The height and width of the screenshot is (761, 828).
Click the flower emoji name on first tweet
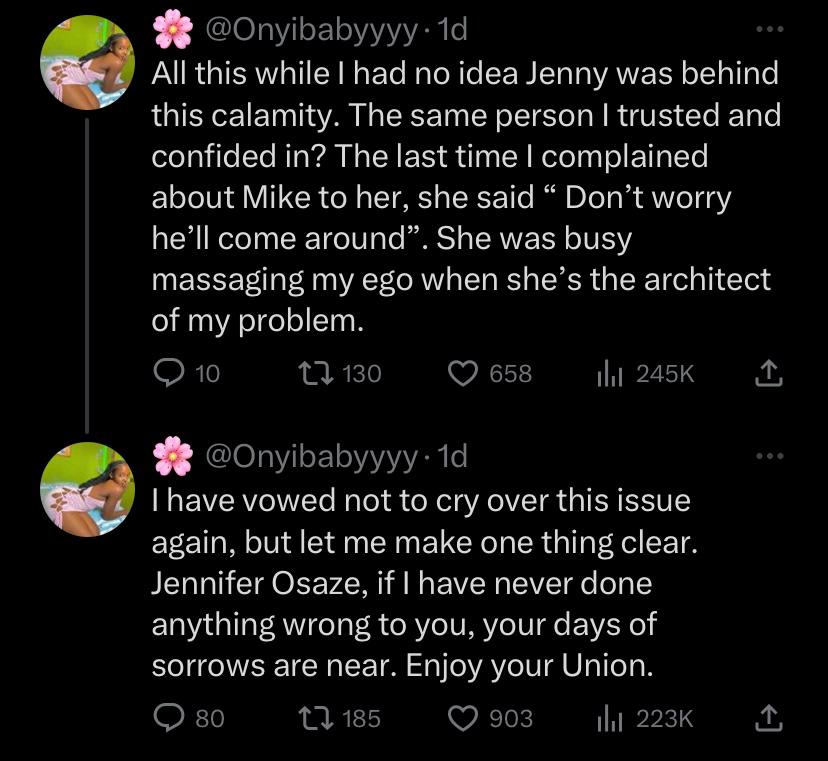click(x=173, y=30)
